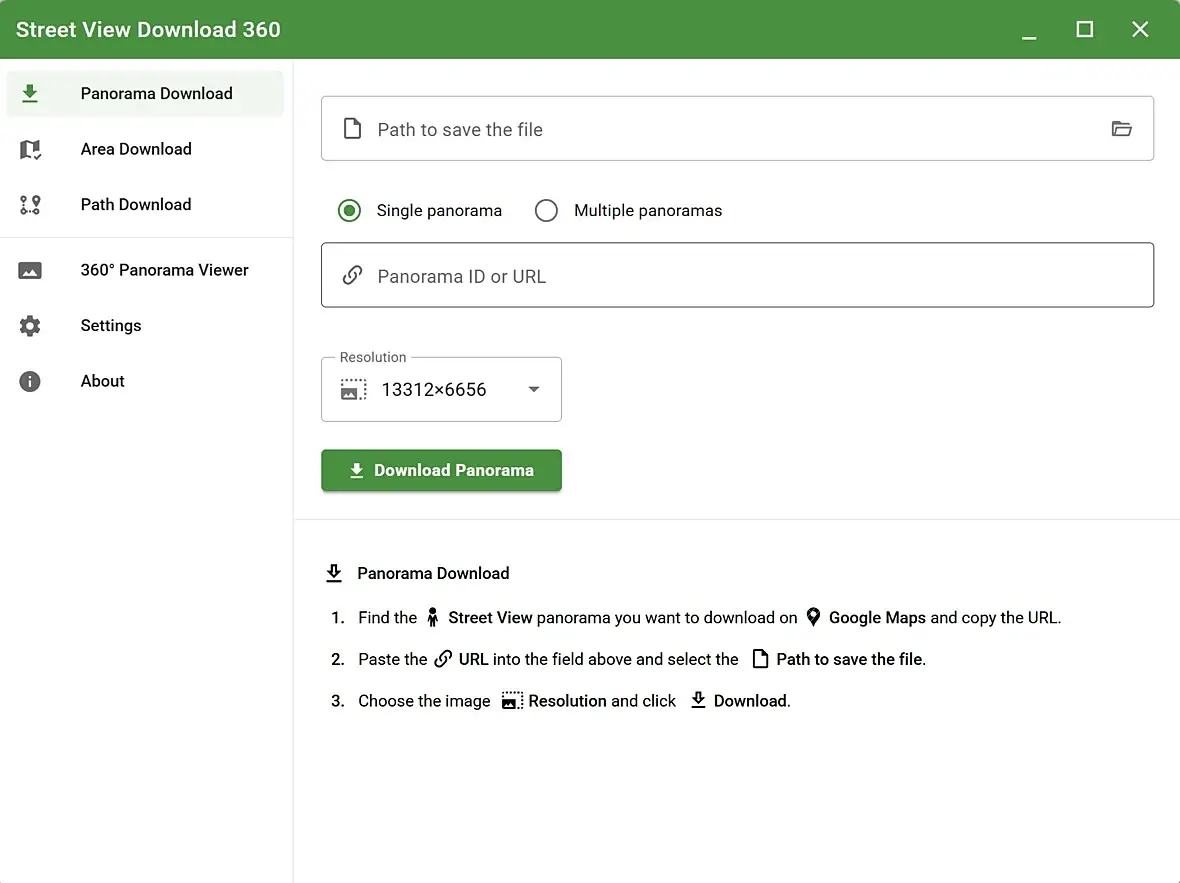Viewport: 1180px width, 883px height.
Task: Select the Single panorama radio button
Action: [x=349, y=211]
